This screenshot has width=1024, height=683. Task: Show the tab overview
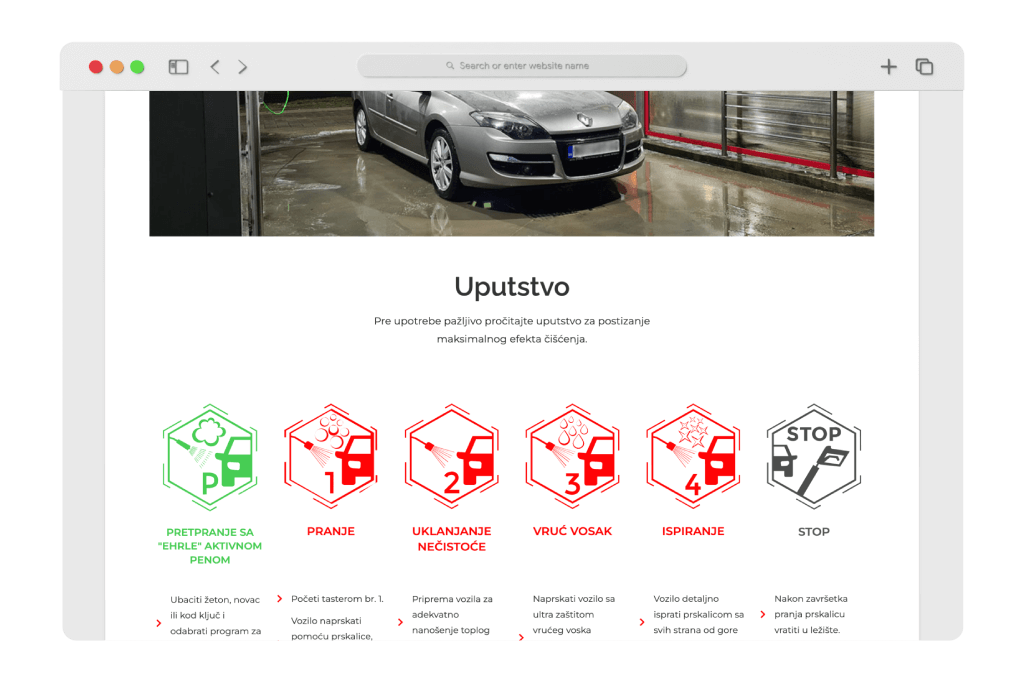[x=925, y=67]
